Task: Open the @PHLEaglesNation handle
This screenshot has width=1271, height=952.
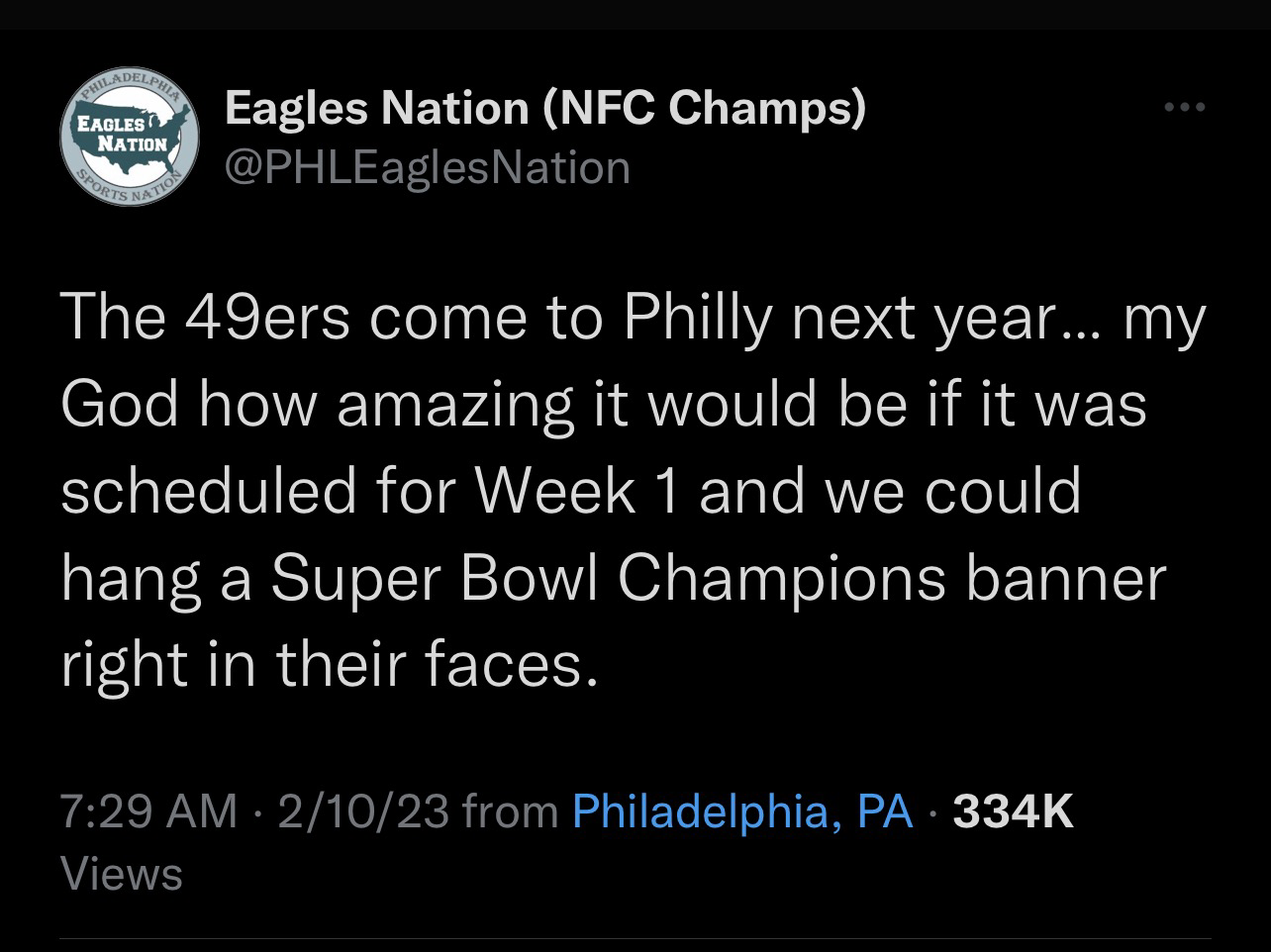Action: [x=428, y=167]
